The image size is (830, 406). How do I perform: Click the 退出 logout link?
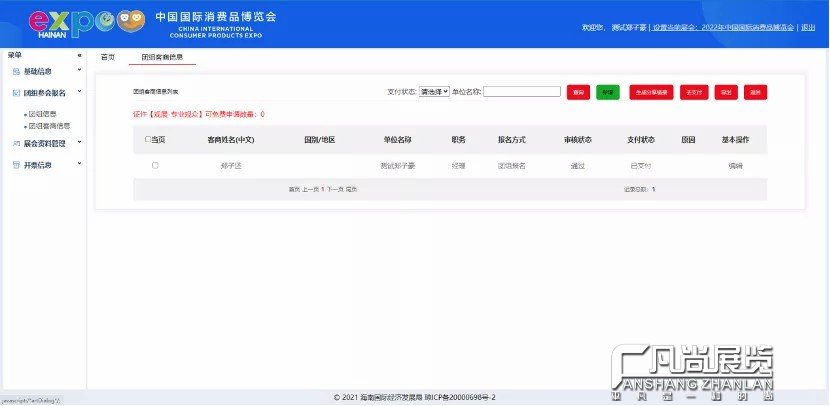pyautogui.click(x=808, y=27)
